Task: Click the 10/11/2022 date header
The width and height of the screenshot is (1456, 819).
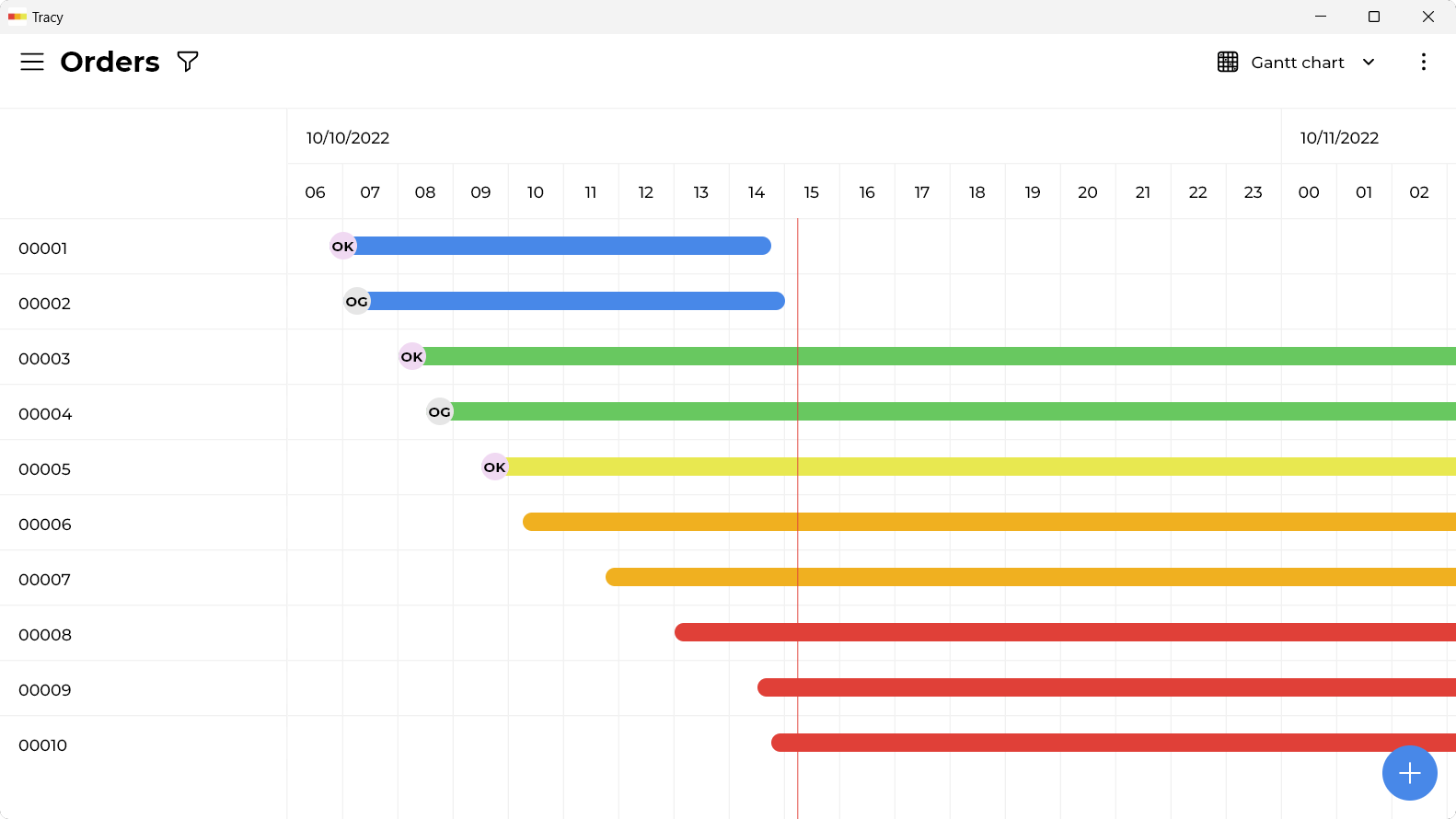Action: (1339, 138)
